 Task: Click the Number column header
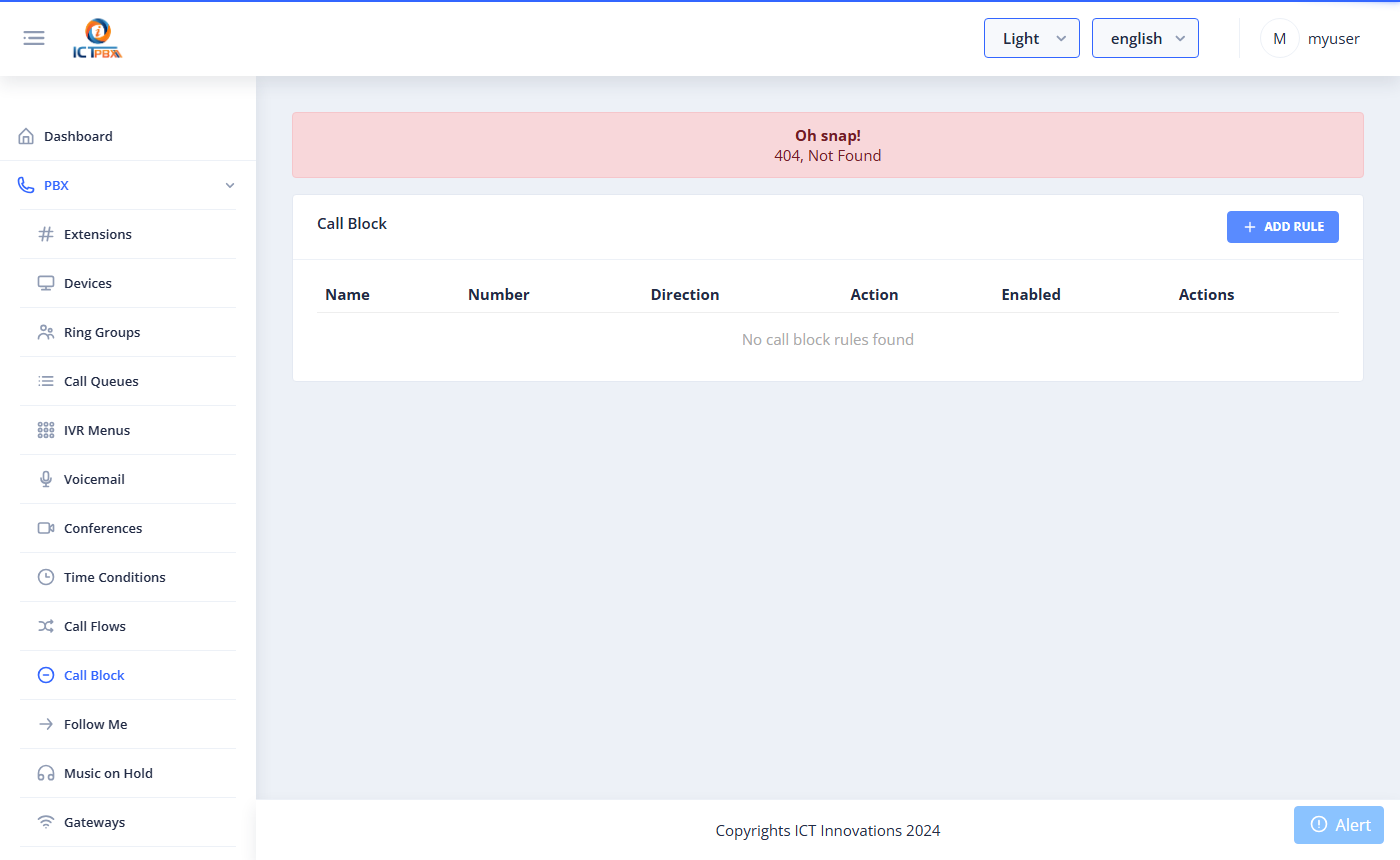coord(499,295)
